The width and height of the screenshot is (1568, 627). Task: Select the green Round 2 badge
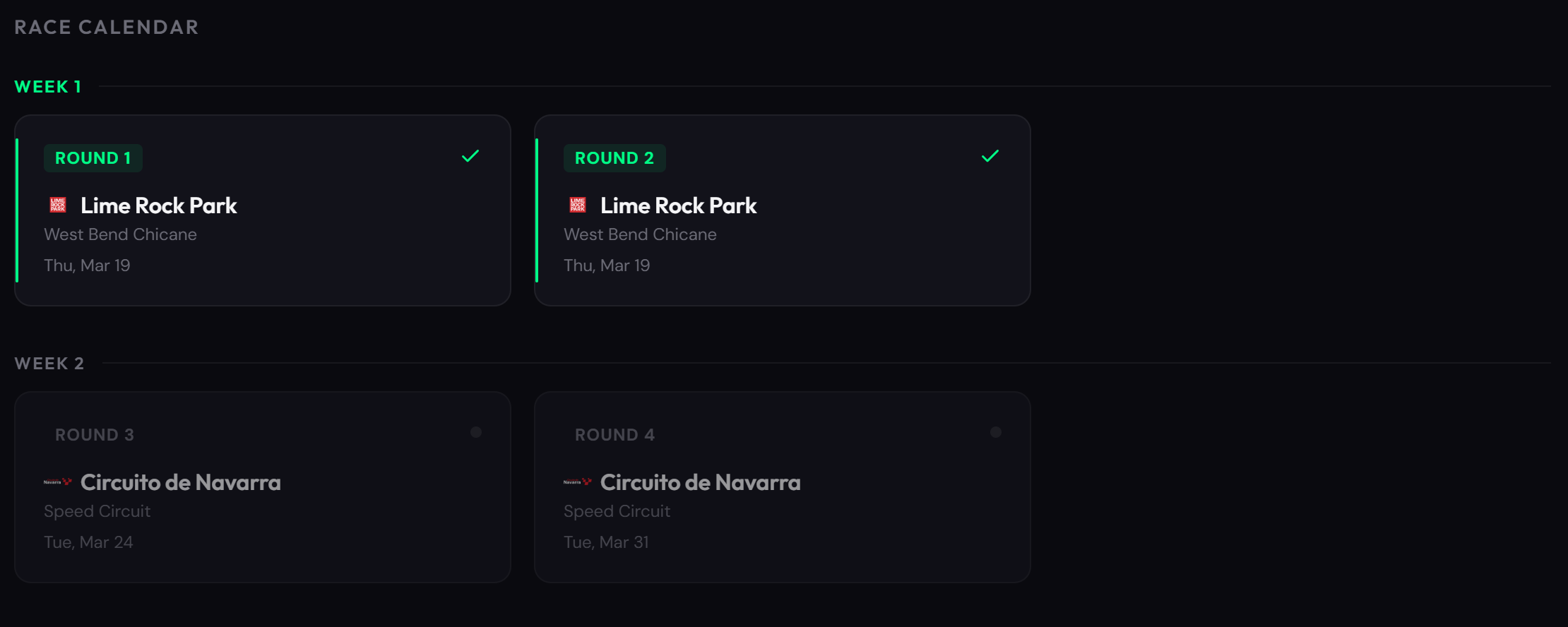614,158
